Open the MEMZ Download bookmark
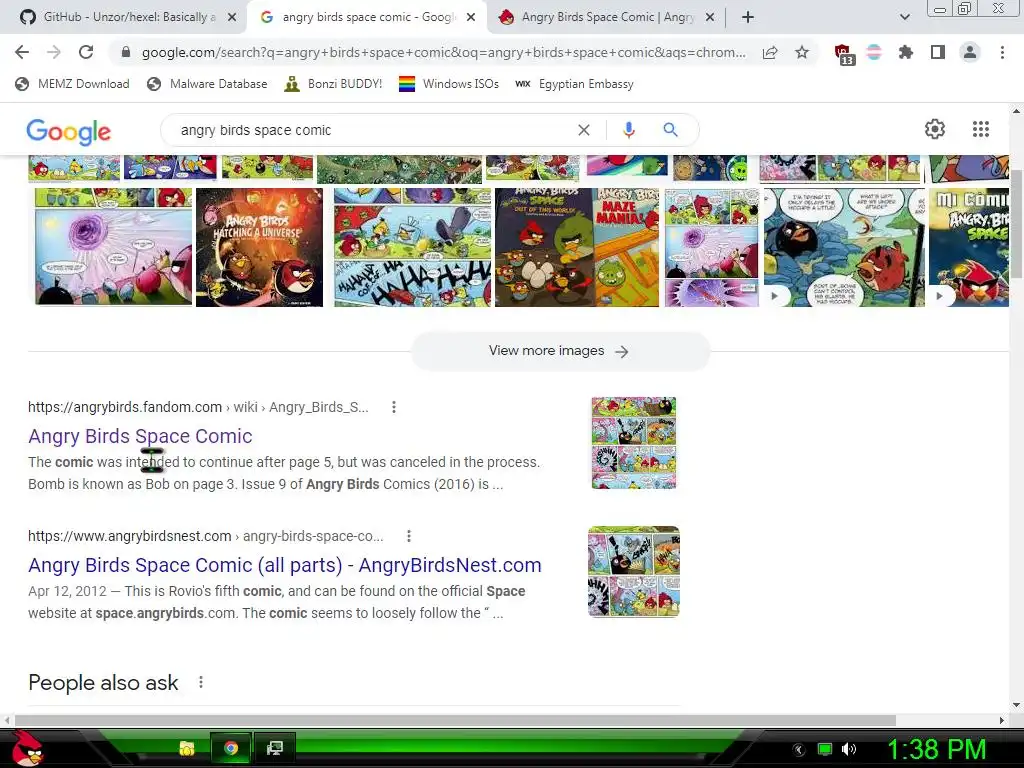This screenshot has height=768, width=1024. point(72,84)
